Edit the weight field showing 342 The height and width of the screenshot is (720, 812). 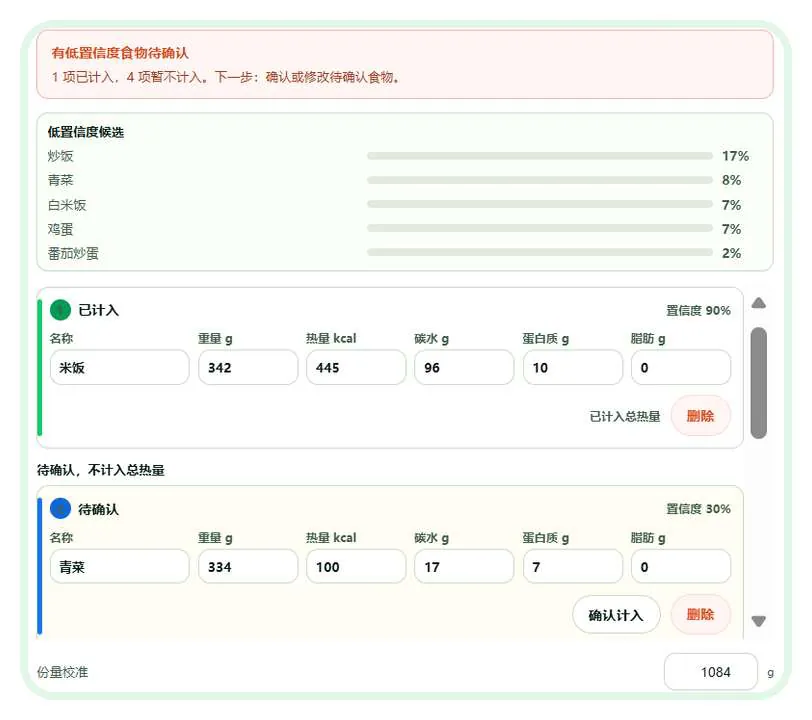[x=248, y=368]
